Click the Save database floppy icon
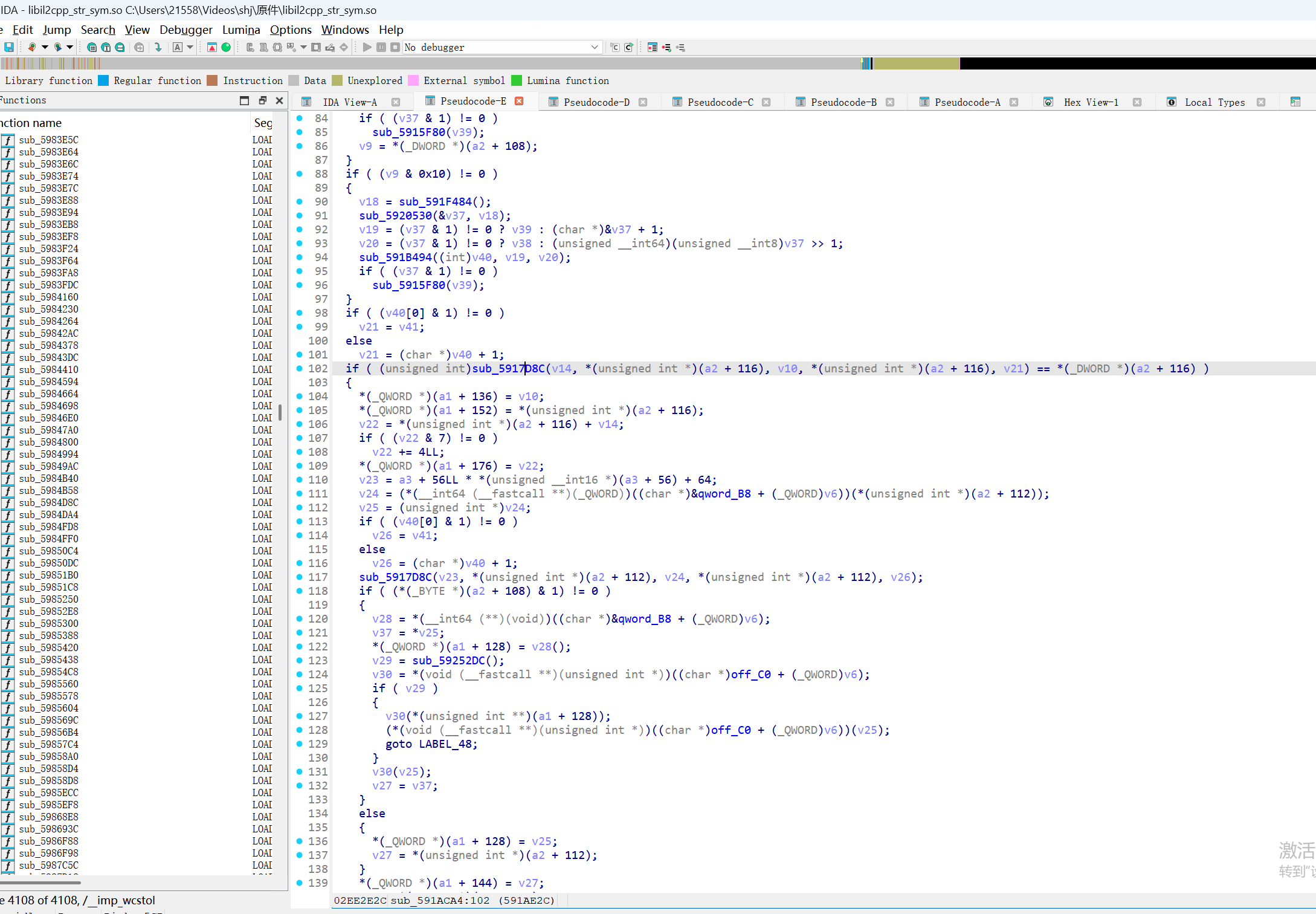The height and width of the screenshot is (914, 1316). pos(9,47)
